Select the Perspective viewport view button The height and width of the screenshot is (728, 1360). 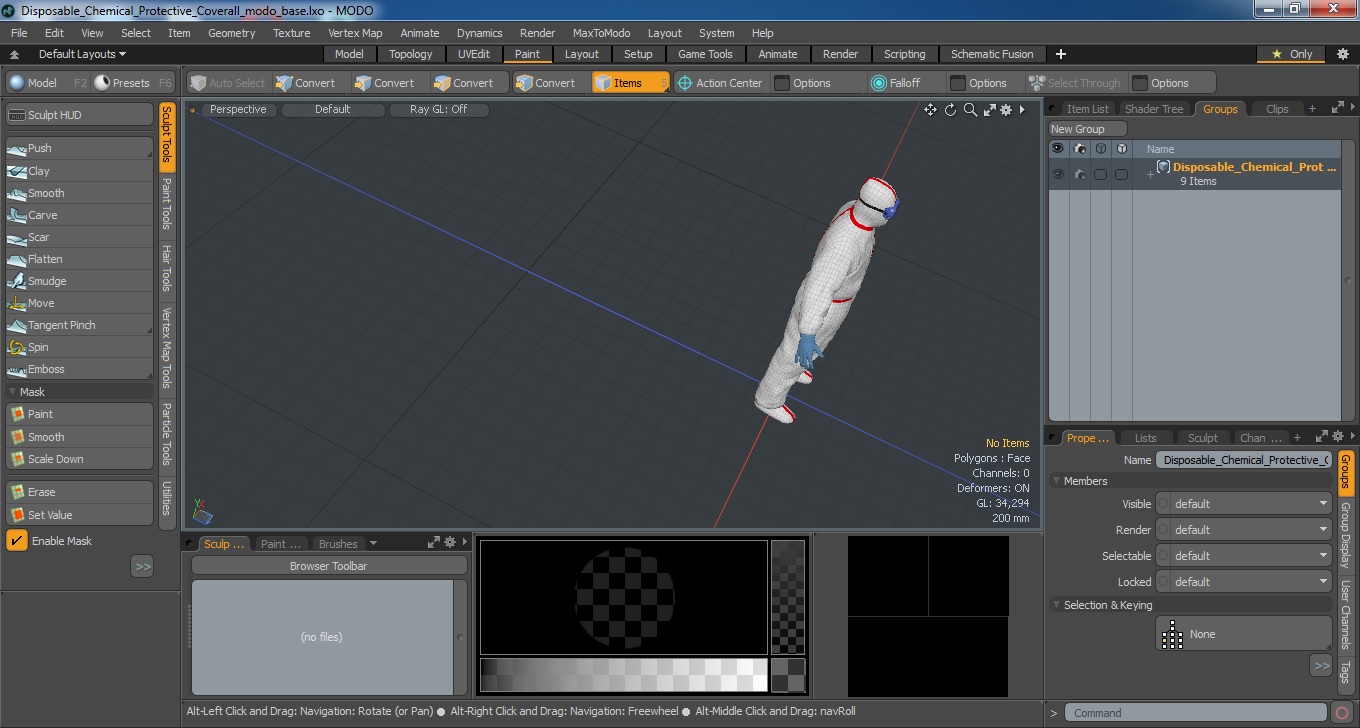[238, 110]
